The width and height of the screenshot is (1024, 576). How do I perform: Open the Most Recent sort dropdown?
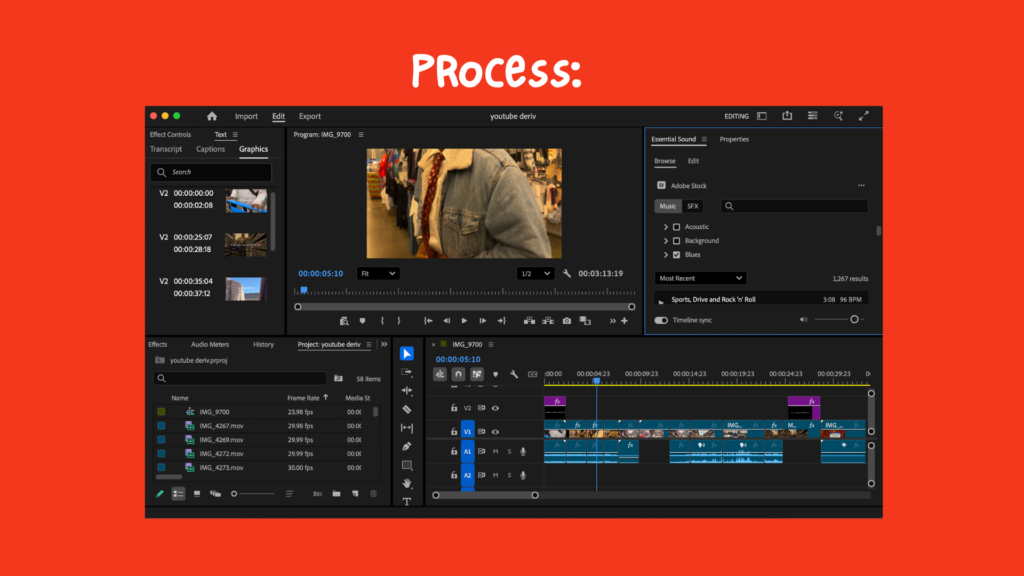click(700, 278)
